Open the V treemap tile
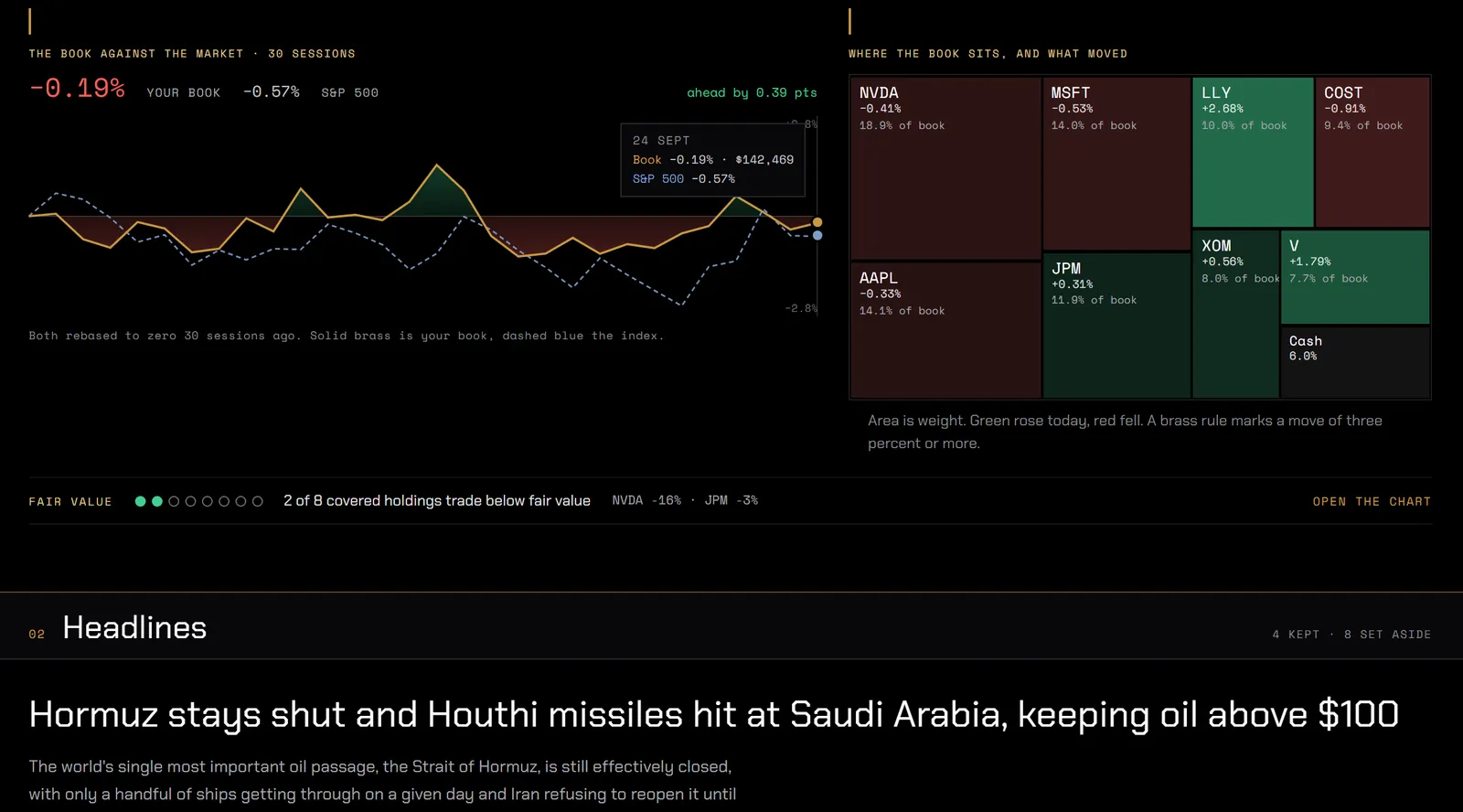This screenshot has height=812, width=1463. click(x=1355, y=277)
